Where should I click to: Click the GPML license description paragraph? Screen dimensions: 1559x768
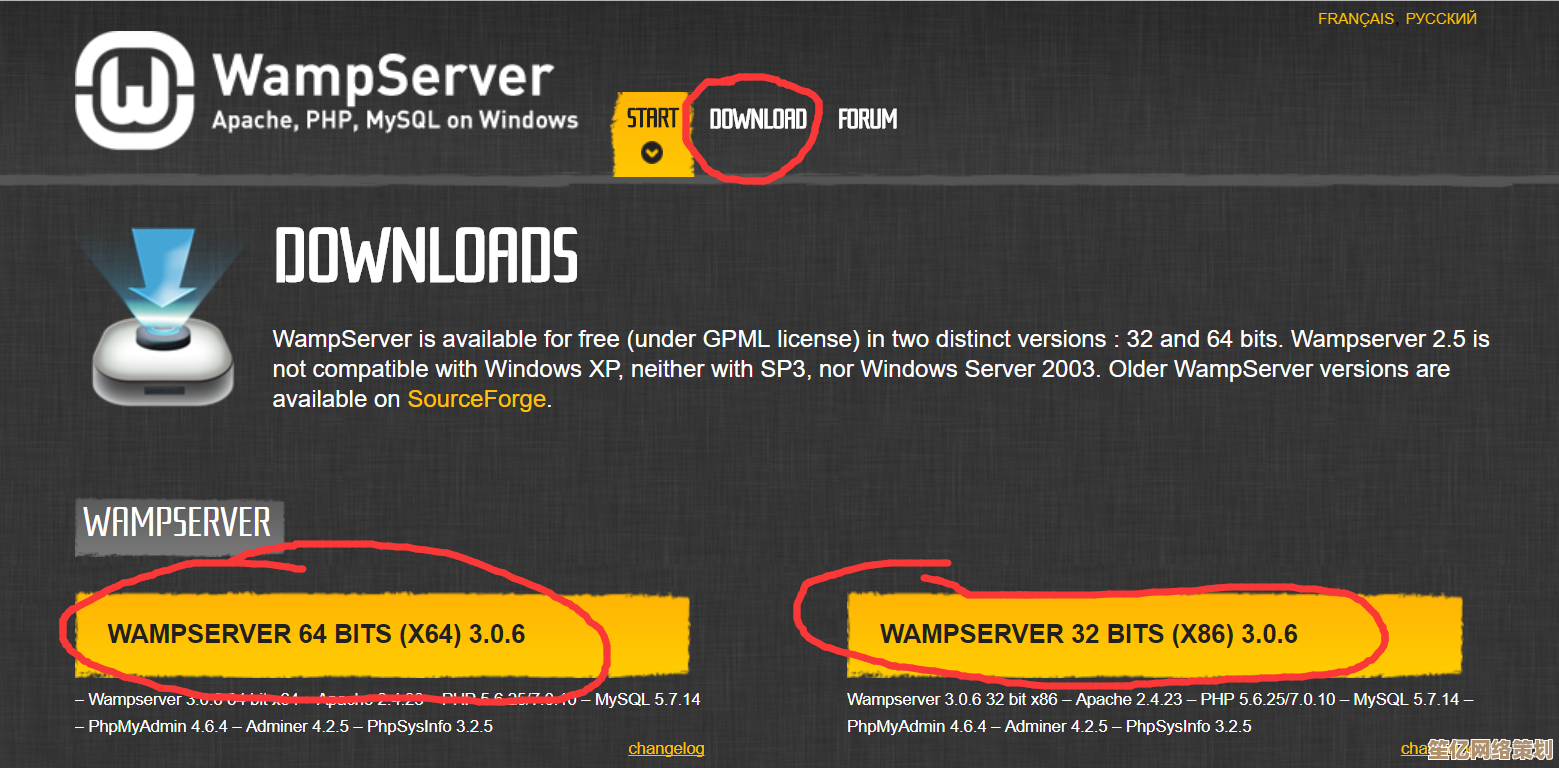(881, 369)
